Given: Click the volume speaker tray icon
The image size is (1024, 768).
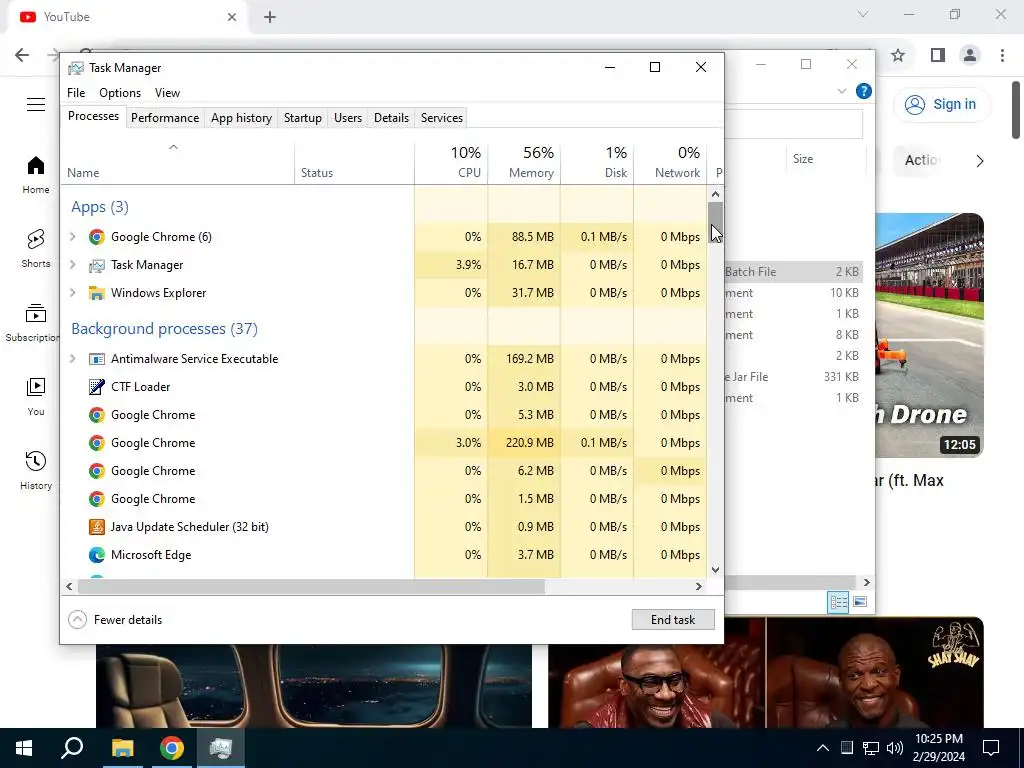Looking at the screenshot, I should click(x=895, y=748).
